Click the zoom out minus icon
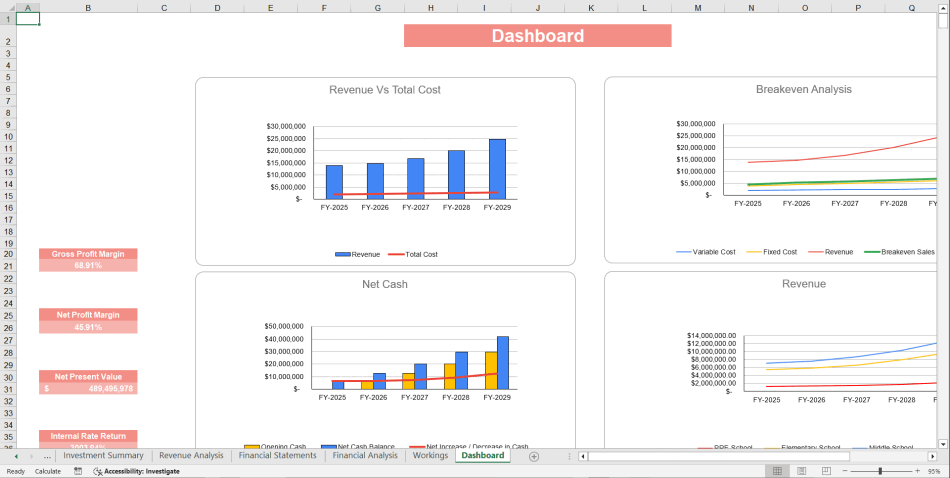Screen dimensions: 950x478 847,471
